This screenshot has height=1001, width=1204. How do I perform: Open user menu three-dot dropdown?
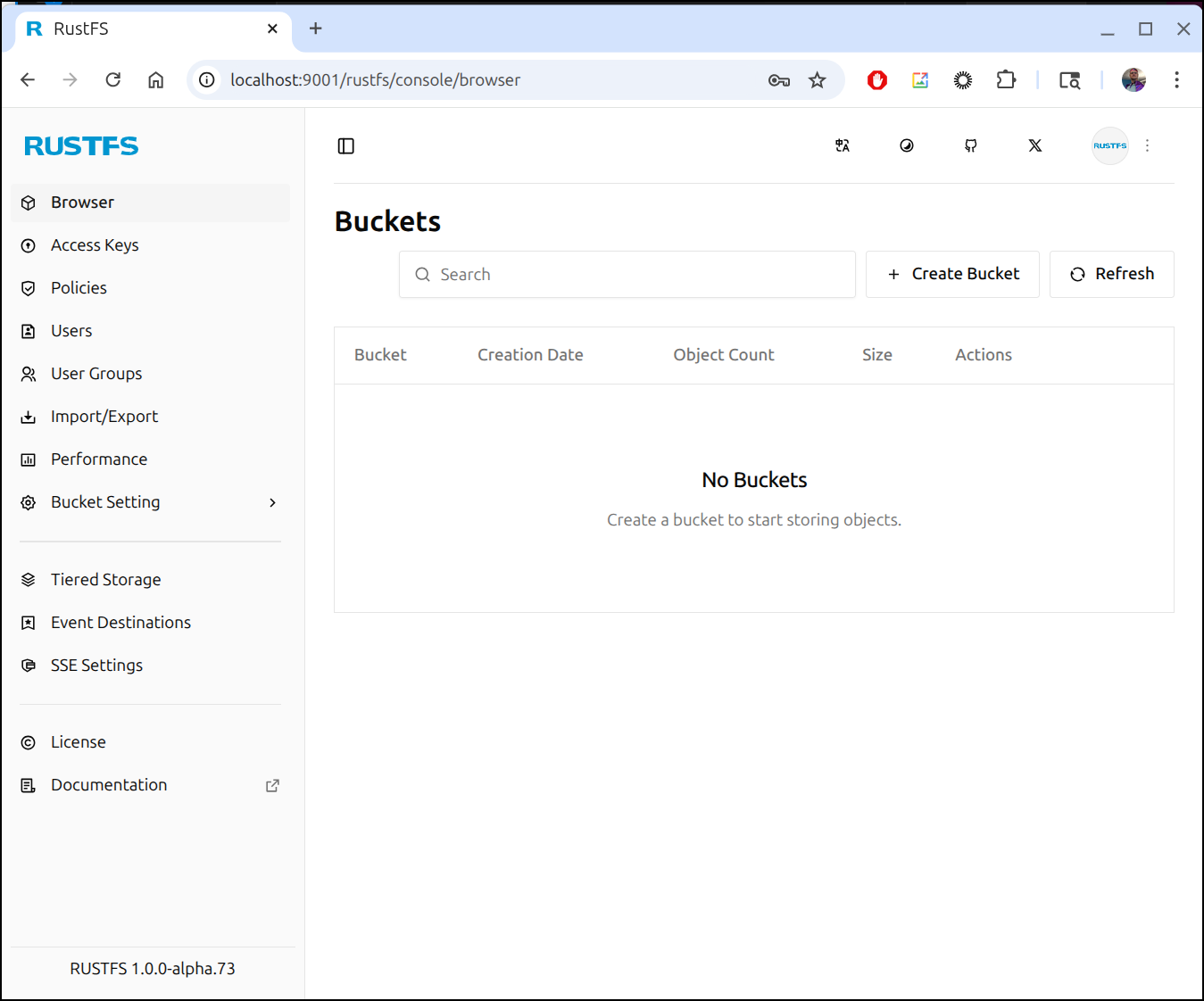click(1148, 146)
